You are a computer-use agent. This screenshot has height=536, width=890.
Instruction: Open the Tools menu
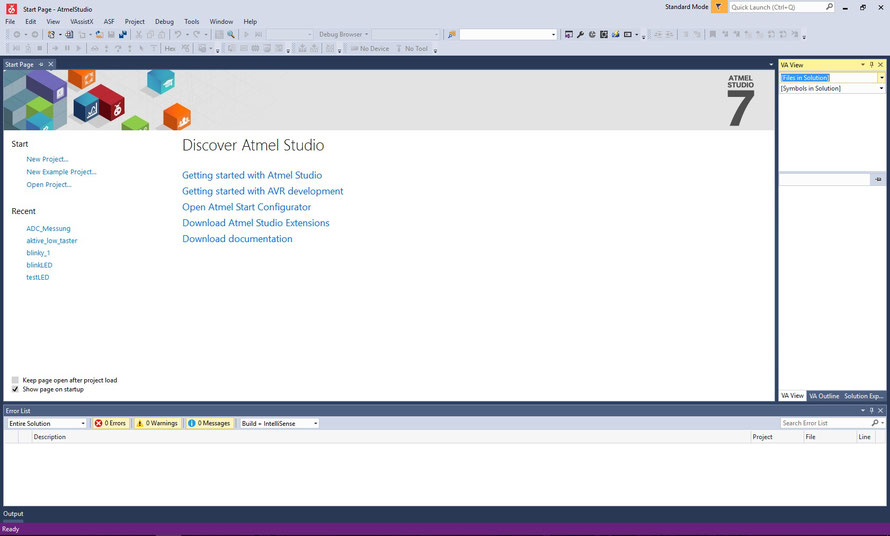click(x=192, y=22)
